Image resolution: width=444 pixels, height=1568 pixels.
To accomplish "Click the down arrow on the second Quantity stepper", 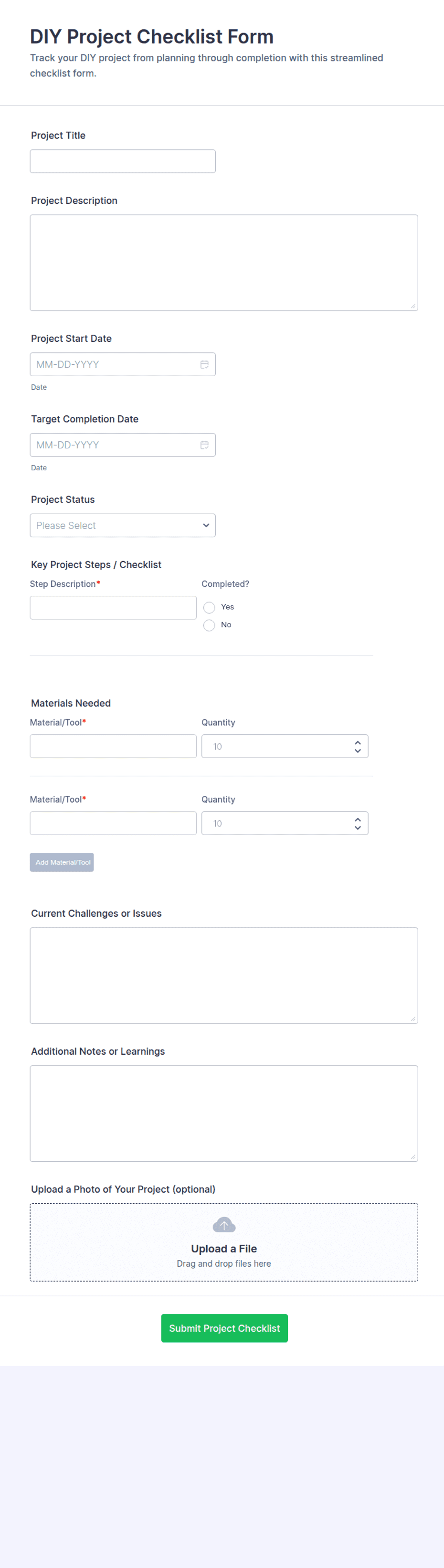I will pyautogui.click(x=358, y=828).
